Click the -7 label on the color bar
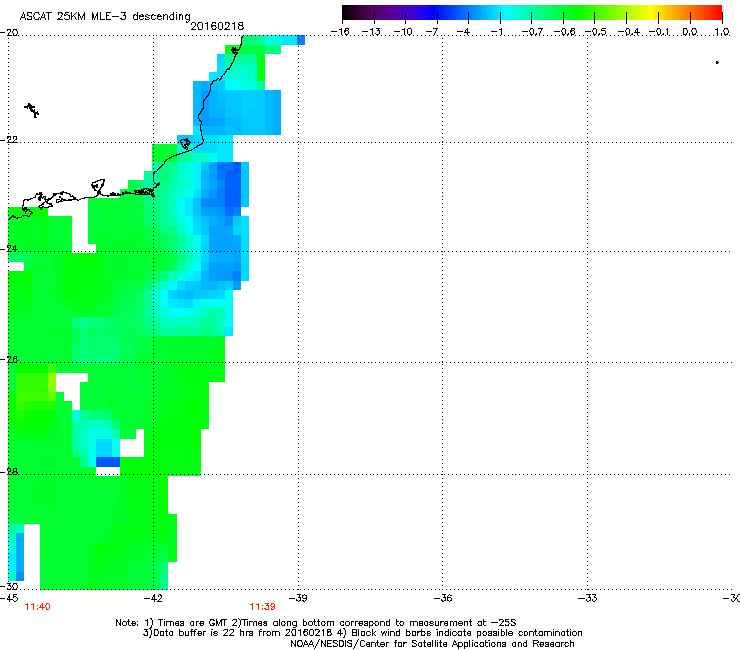 pos(432,32)
